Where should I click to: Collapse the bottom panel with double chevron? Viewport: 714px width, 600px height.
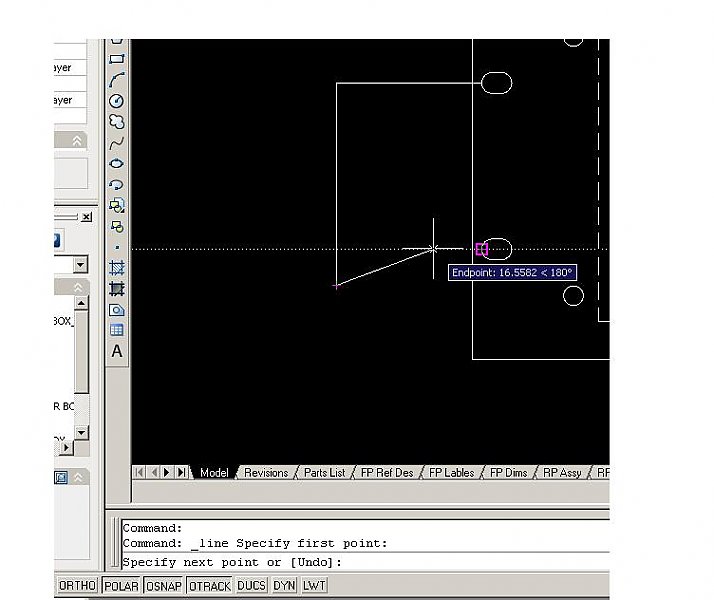78,477
